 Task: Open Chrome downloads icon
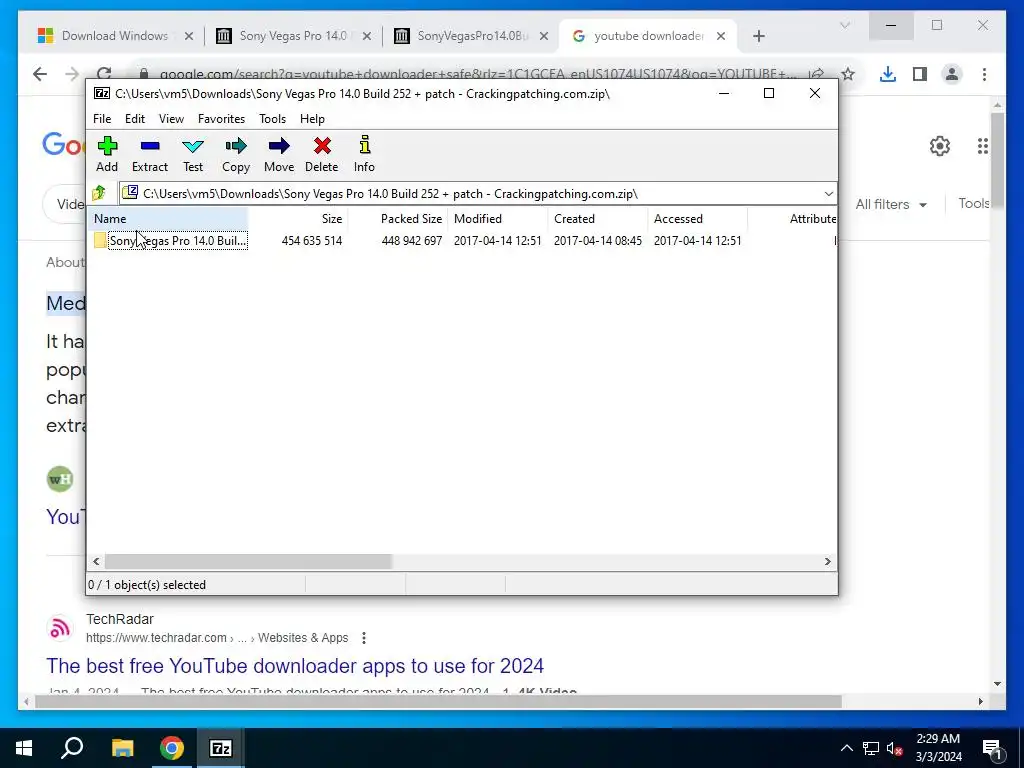(888, 74)
